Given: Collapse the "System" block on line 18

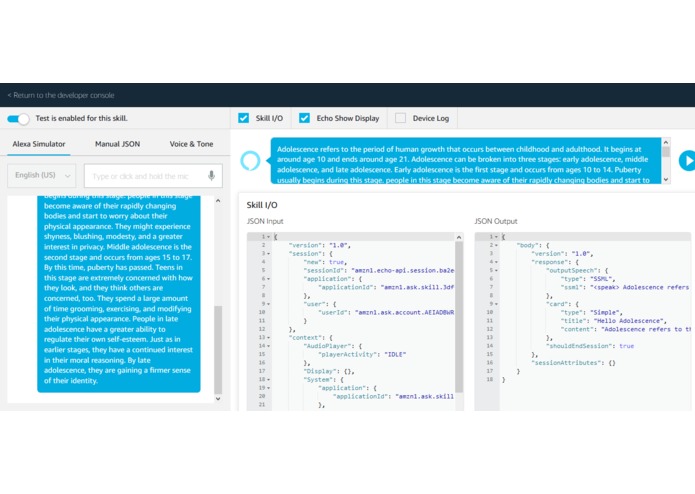Looking at the screenshot, I should pyautogui.click(x=269, y=380).
